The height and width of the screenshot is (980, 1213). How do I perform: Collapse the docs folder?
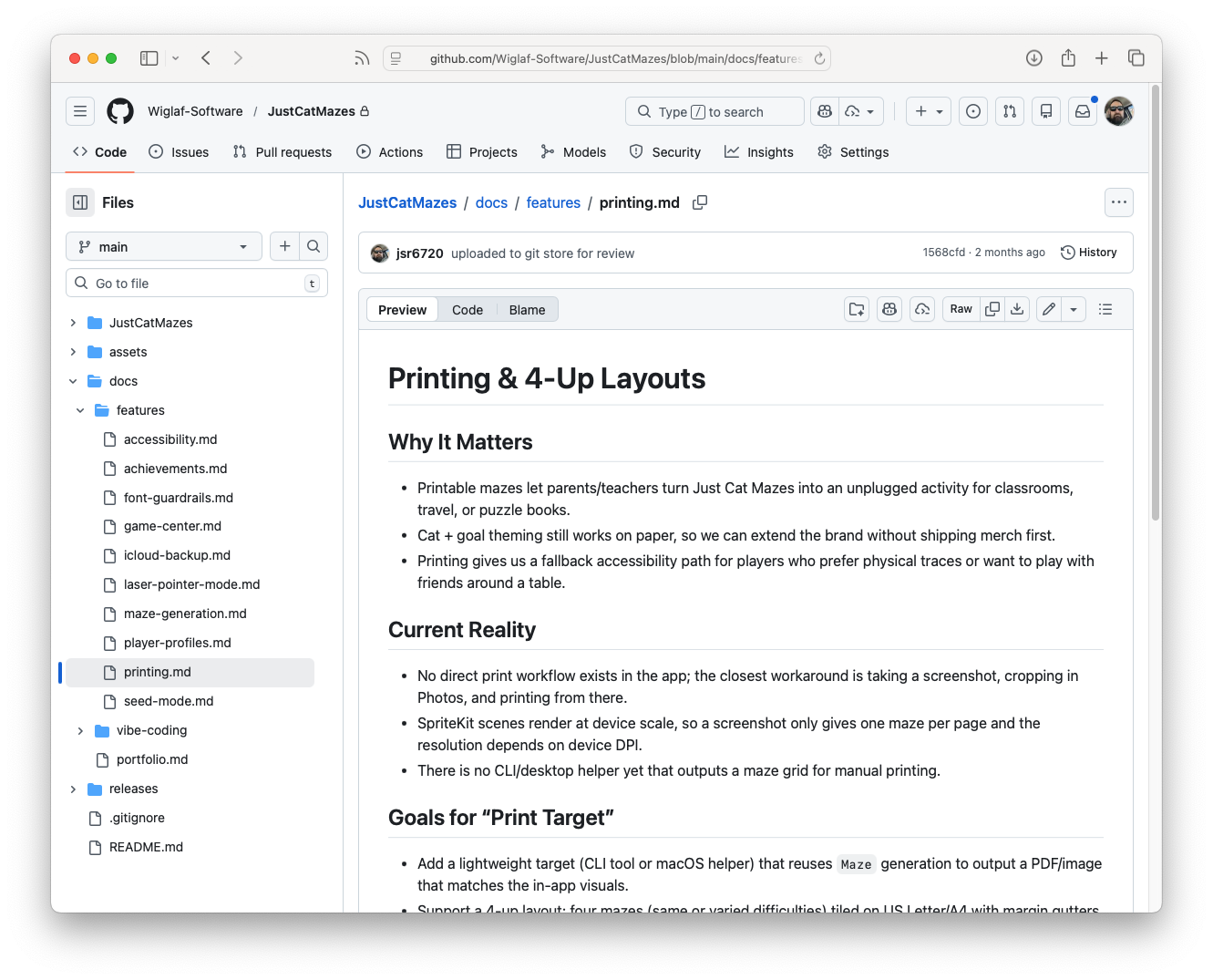(73, 381)
